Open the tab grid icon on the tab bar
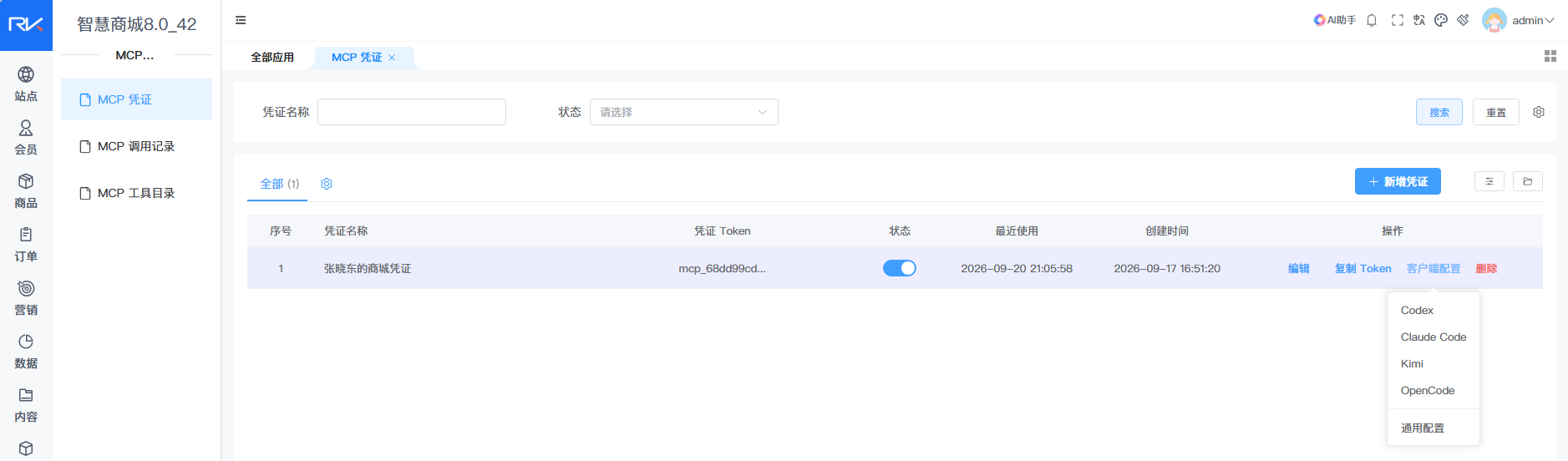The height and width of the screenshot is (461, 1568). click(x=1550, y=56)
